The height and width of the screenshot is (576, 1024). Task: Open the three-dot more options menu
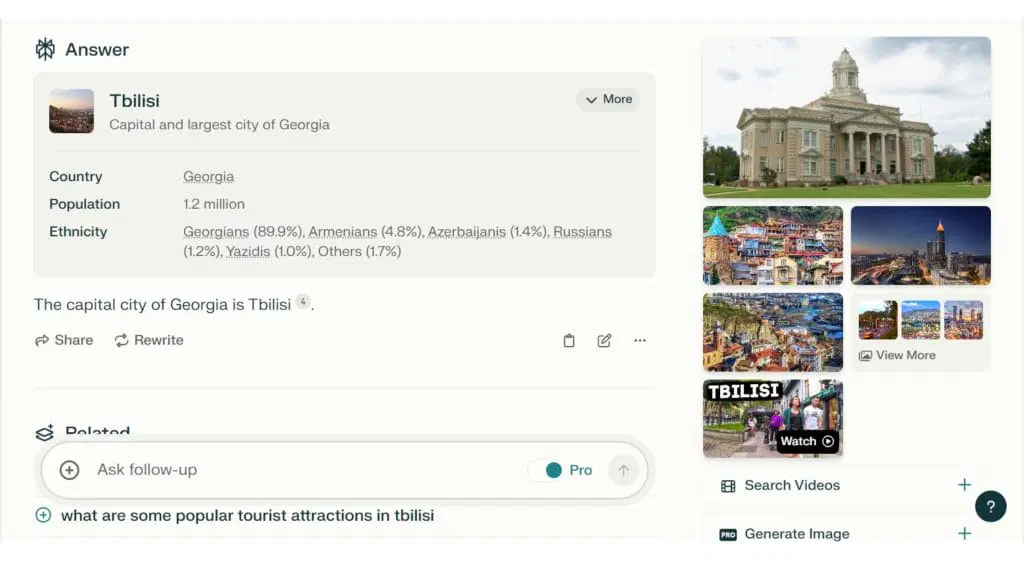pos(640,340)
